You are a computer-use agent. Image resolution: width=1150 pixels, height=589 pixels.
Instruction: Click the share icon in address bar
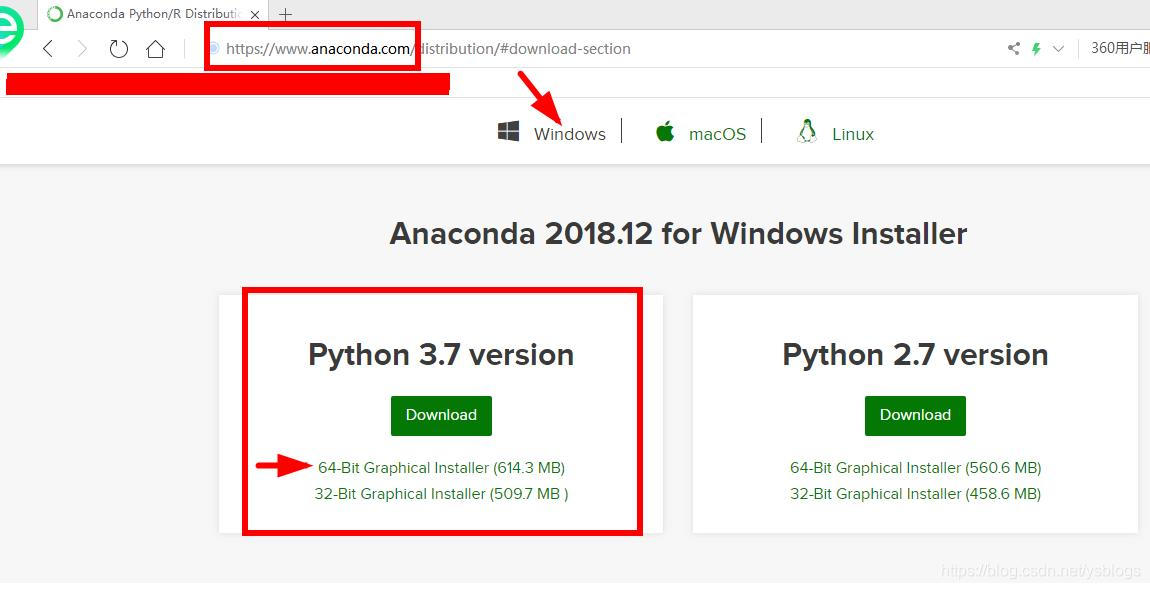[1014, 49]
